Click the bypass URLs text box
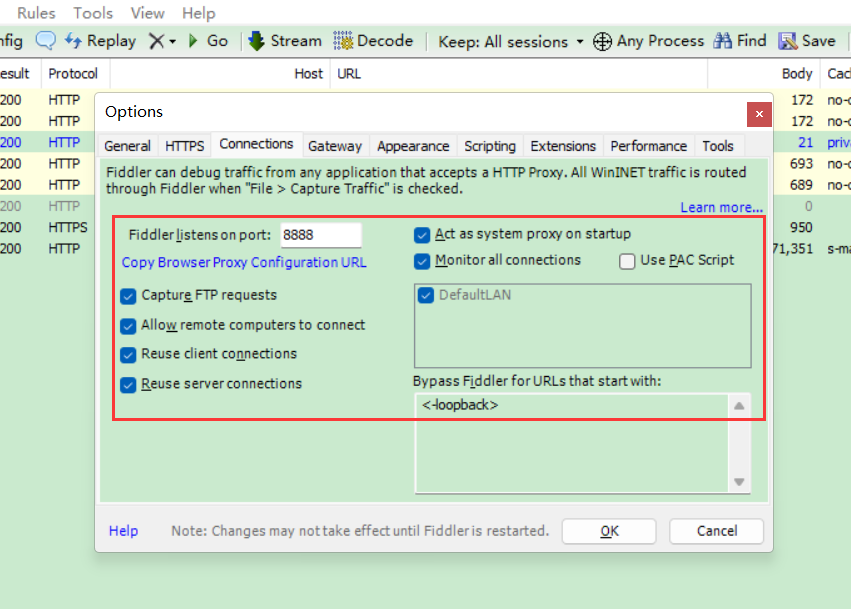 tap(571, 443)
